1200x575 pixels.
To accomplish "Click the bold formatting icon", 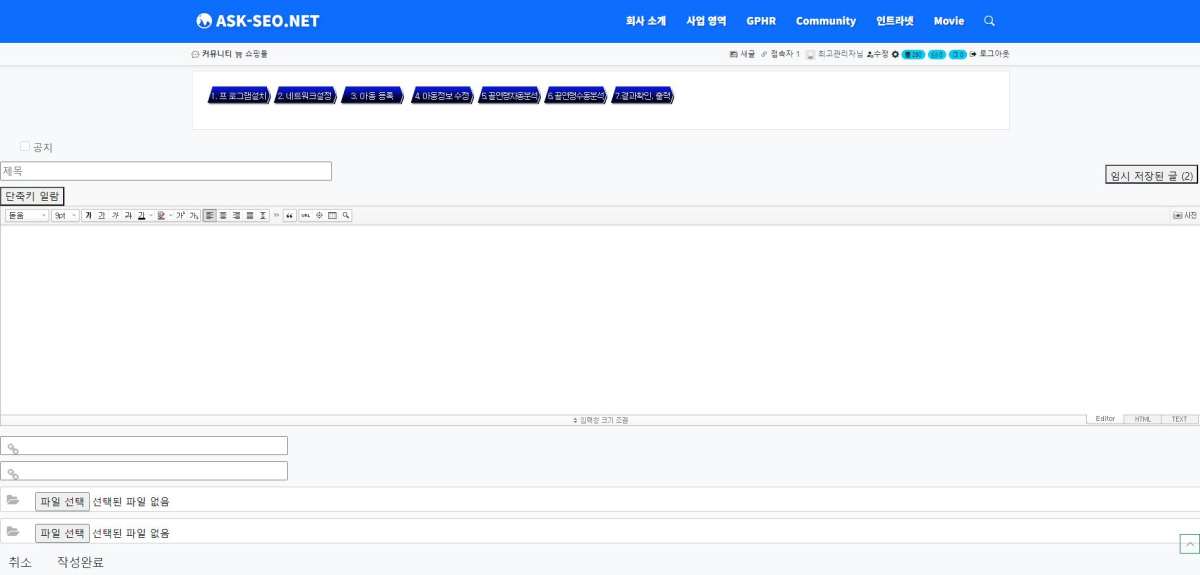I will (x=88, y=215).
